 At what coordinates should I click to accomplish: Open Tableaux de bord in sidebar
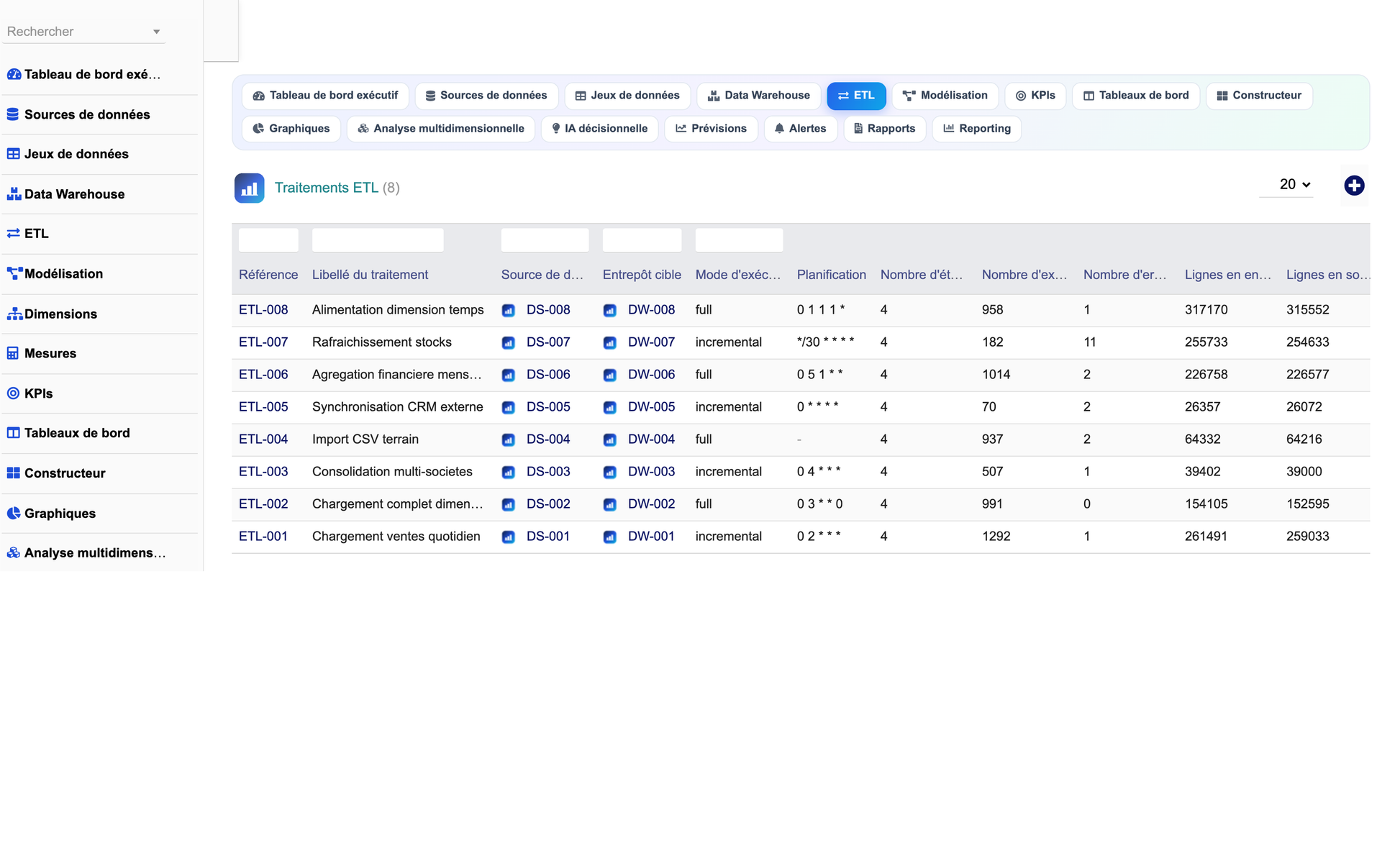click(100, 433)
